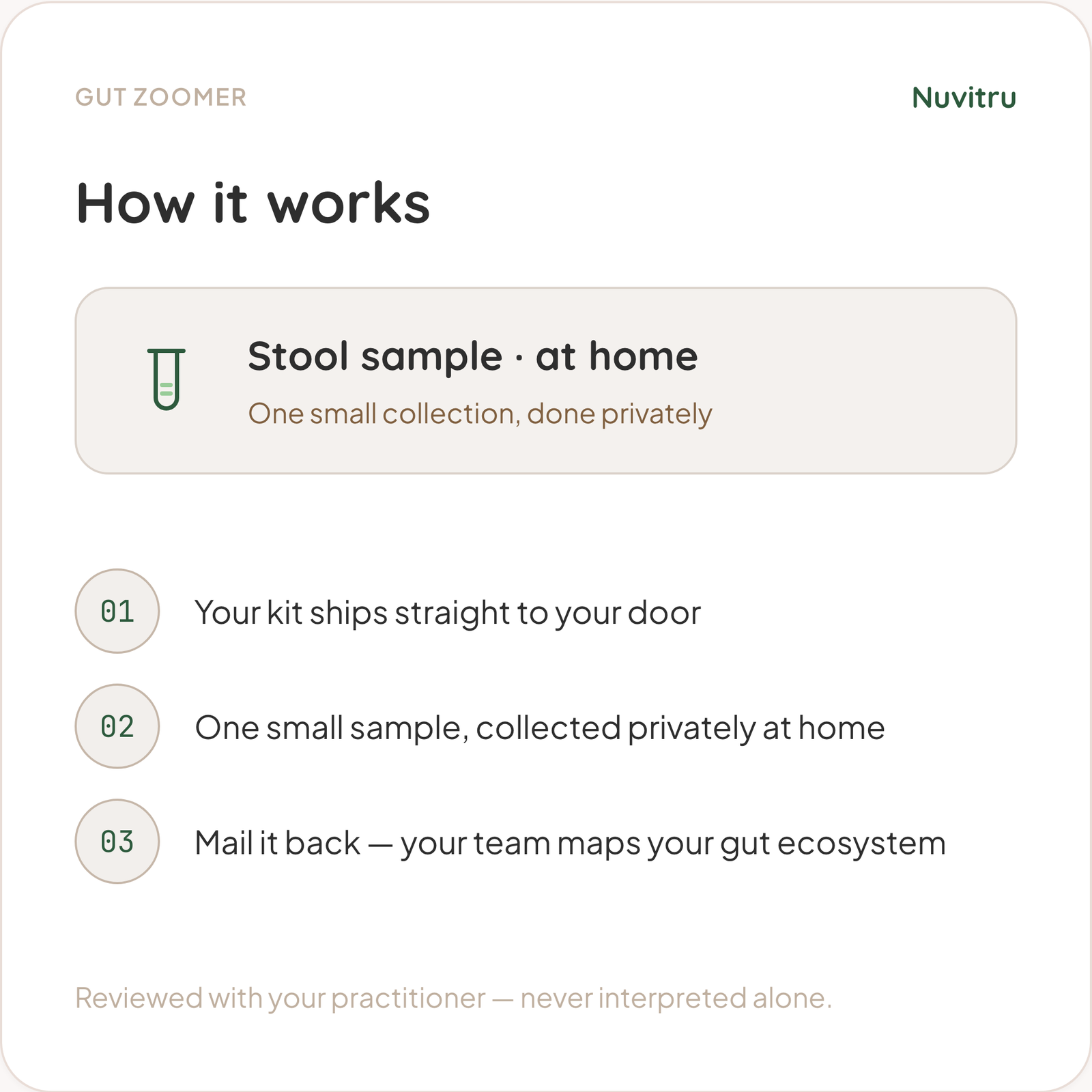Click Mail it back step text
This screenshot has width=1092, height=1092.
(x=570, y=844)
